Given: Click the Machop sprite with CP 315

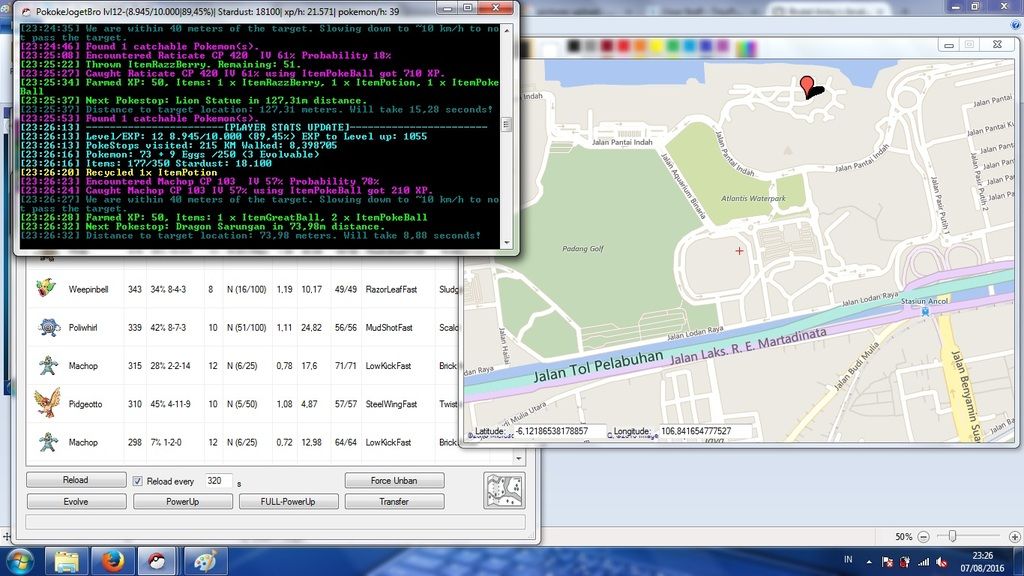Looking at the screenshot, I should (48, 365).
